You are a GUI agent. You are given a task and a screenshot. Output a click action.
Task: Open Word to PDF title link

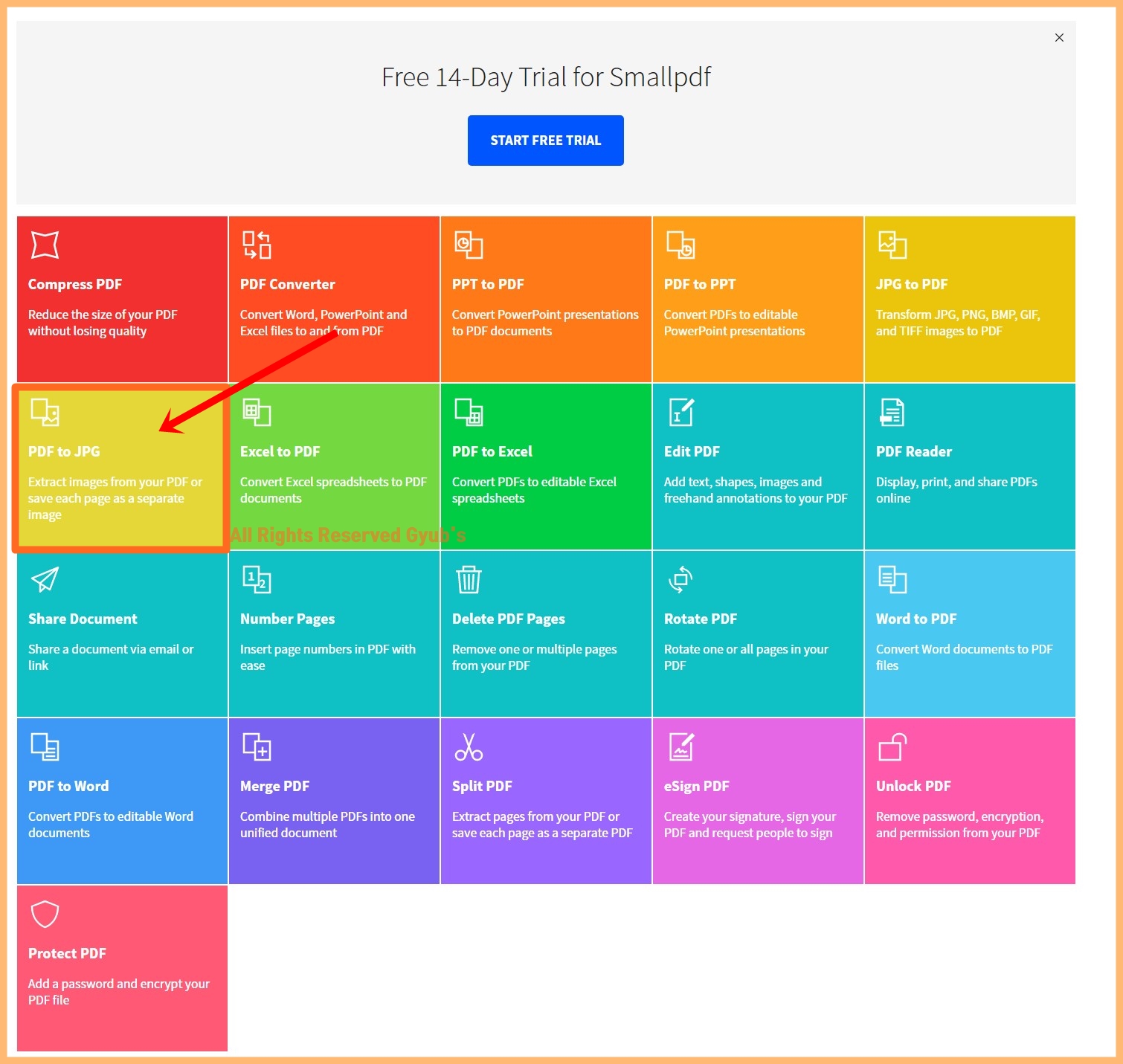click(x=916, y=619)
